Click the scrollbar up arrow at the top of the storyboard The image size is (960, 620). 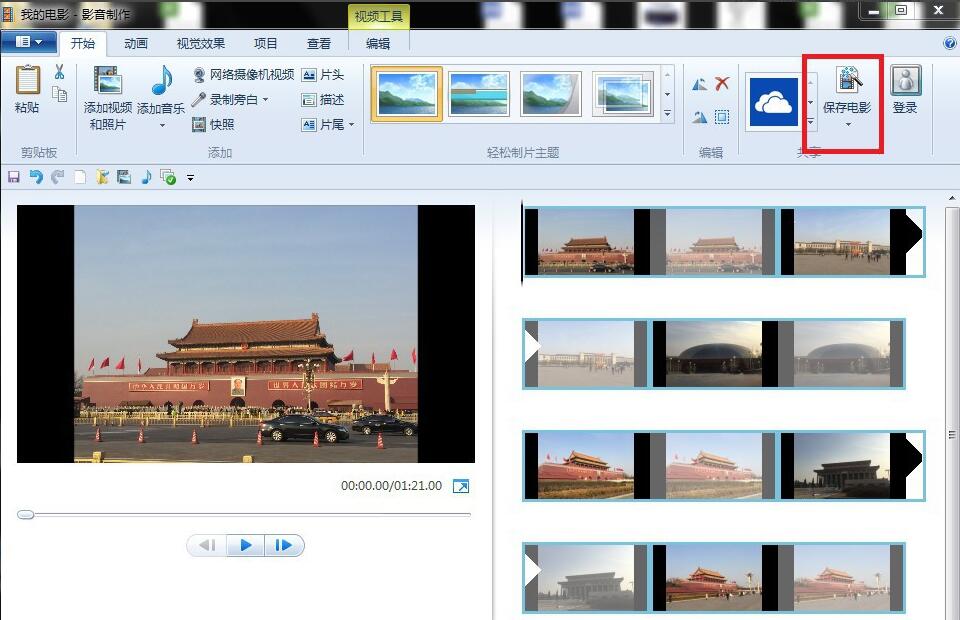tap(952, 198)
